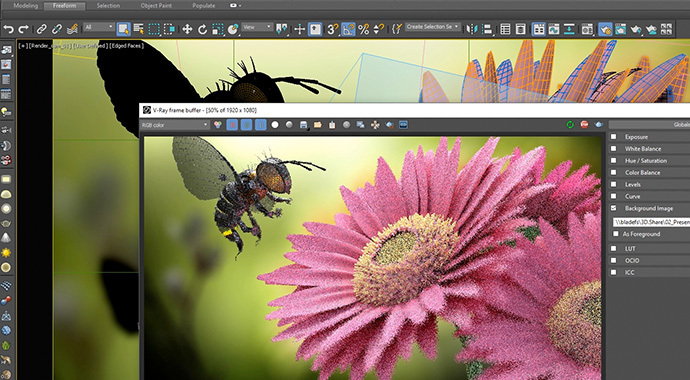
Task: Open the Material Editor icon
Action: 587,29
